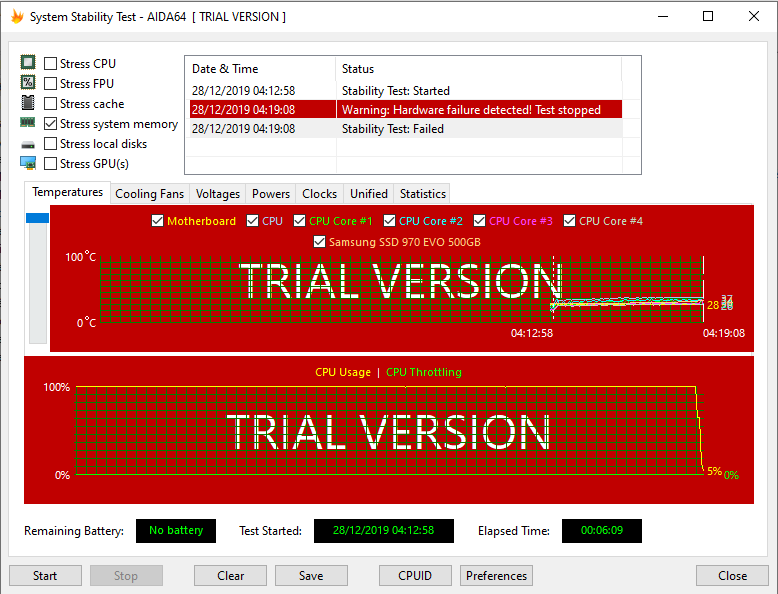Clear the test log with Clear button
The image size is (778, 594).
tap(230, 576)
